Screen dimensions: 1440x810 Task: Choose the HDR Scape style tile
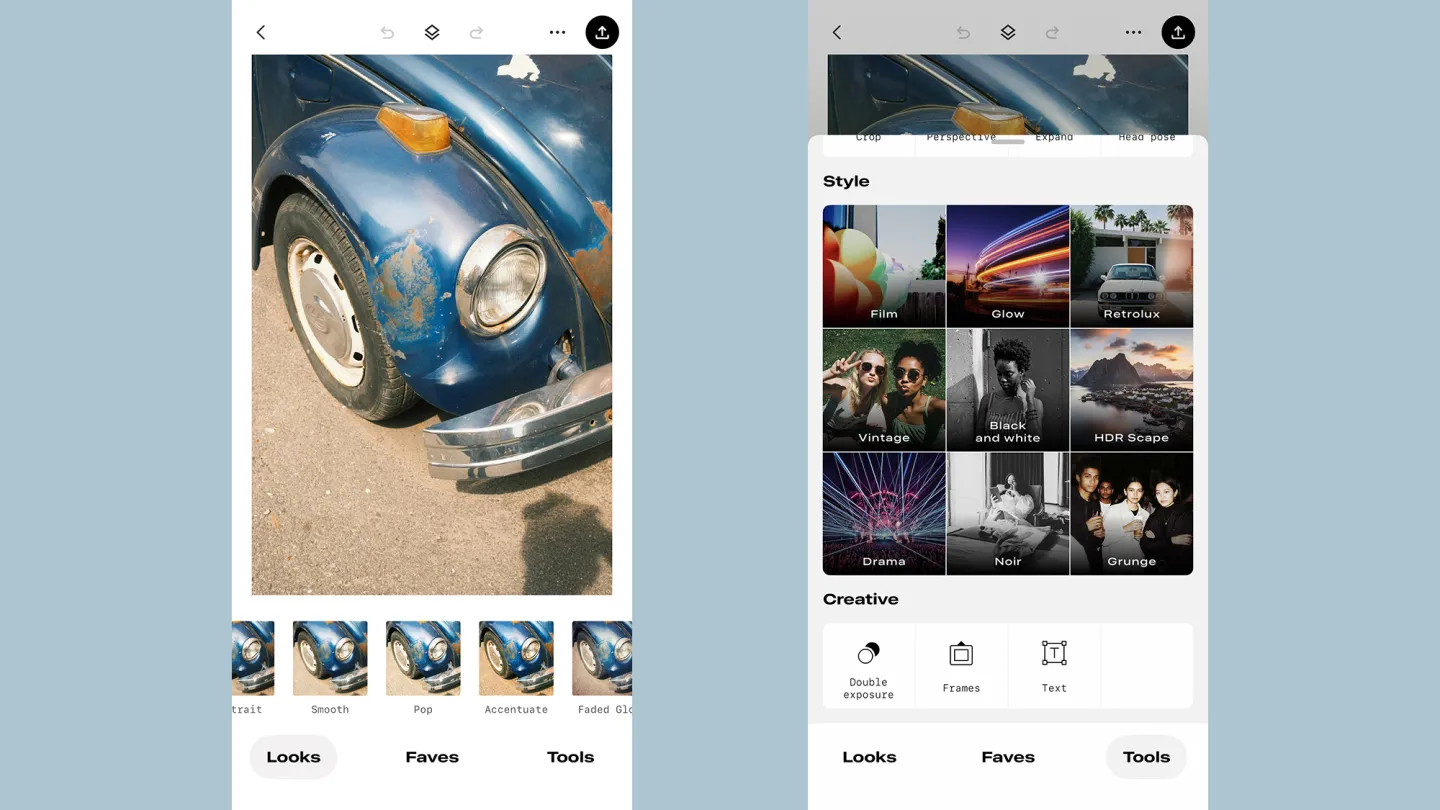tap(1131, 390)
